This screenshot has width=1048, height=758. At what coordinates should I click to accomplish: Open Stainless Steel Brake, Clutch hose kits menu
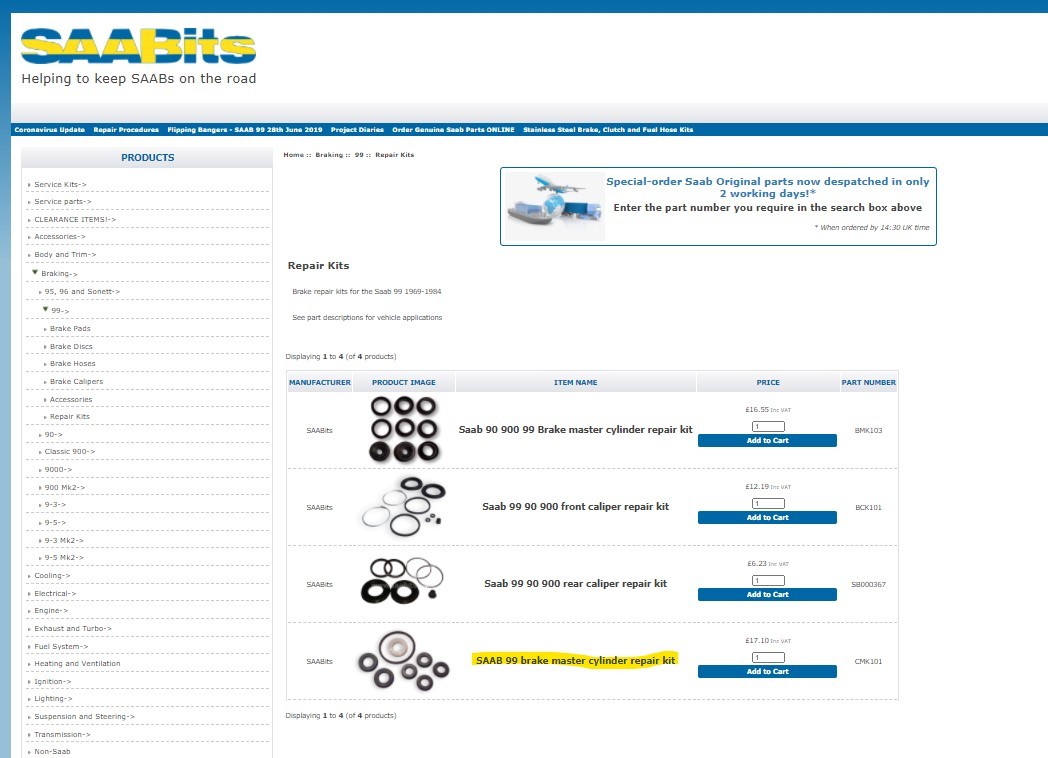[x=608, y=130]
